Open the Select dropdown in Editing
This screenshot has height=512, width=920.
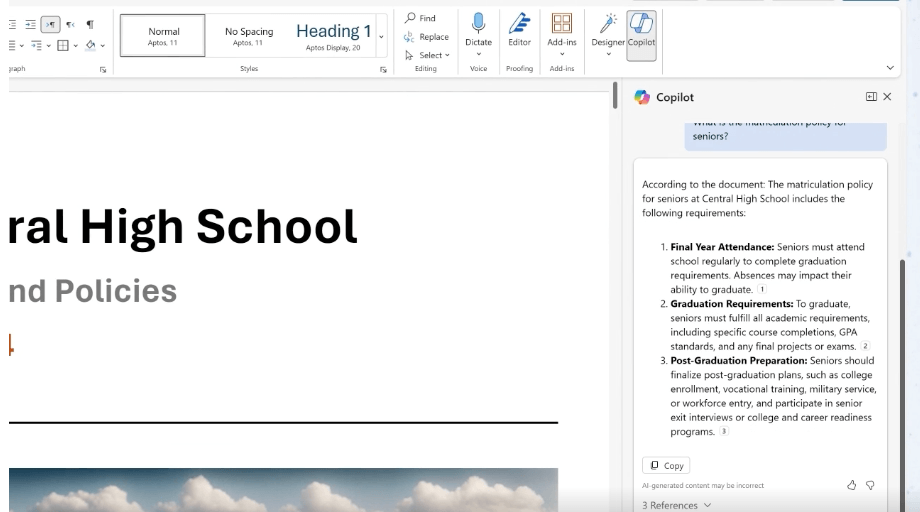click(428, 55)
